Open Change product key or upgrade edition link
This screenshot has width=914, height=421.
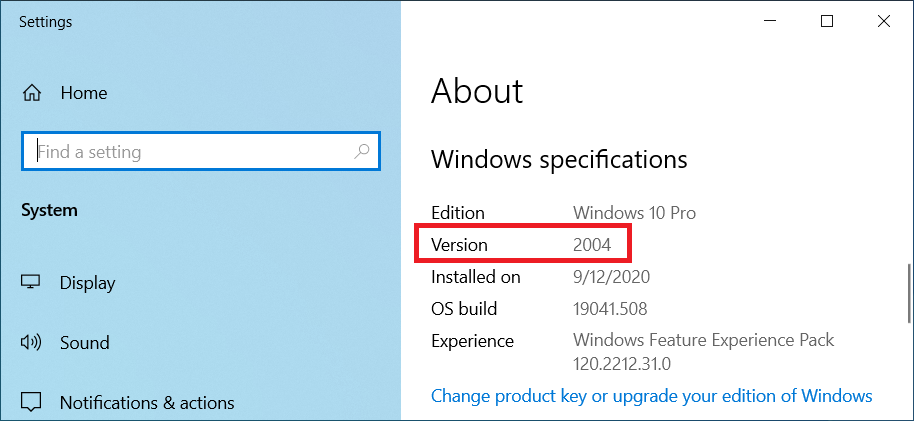coord(652,396)
